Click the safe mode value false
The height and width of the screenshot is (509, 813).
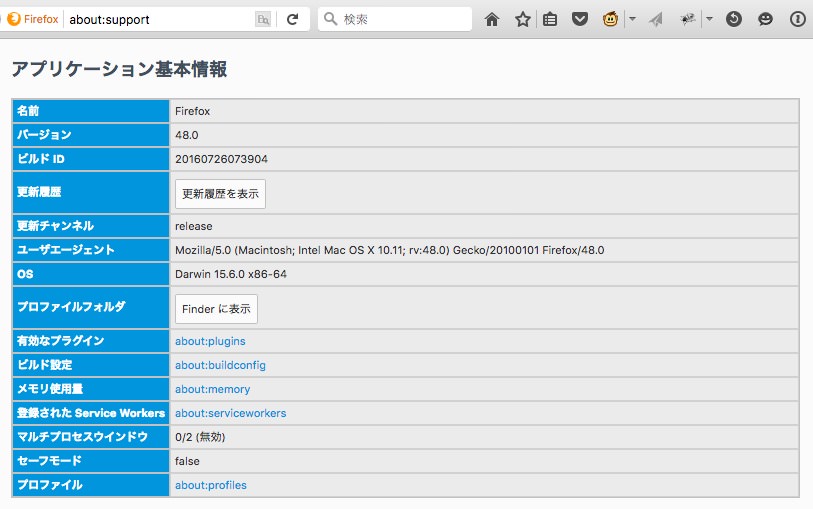187,461
